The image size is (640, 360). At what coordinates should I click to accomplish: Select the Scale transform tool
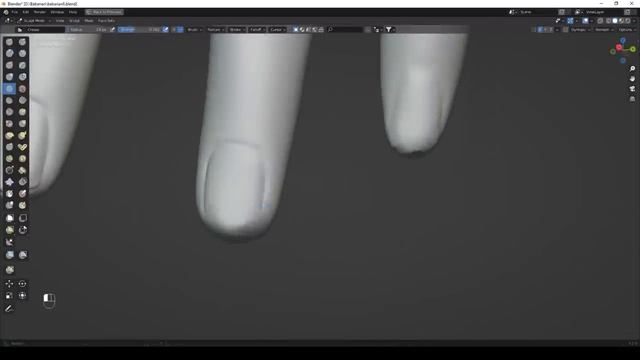pos(9,296)
